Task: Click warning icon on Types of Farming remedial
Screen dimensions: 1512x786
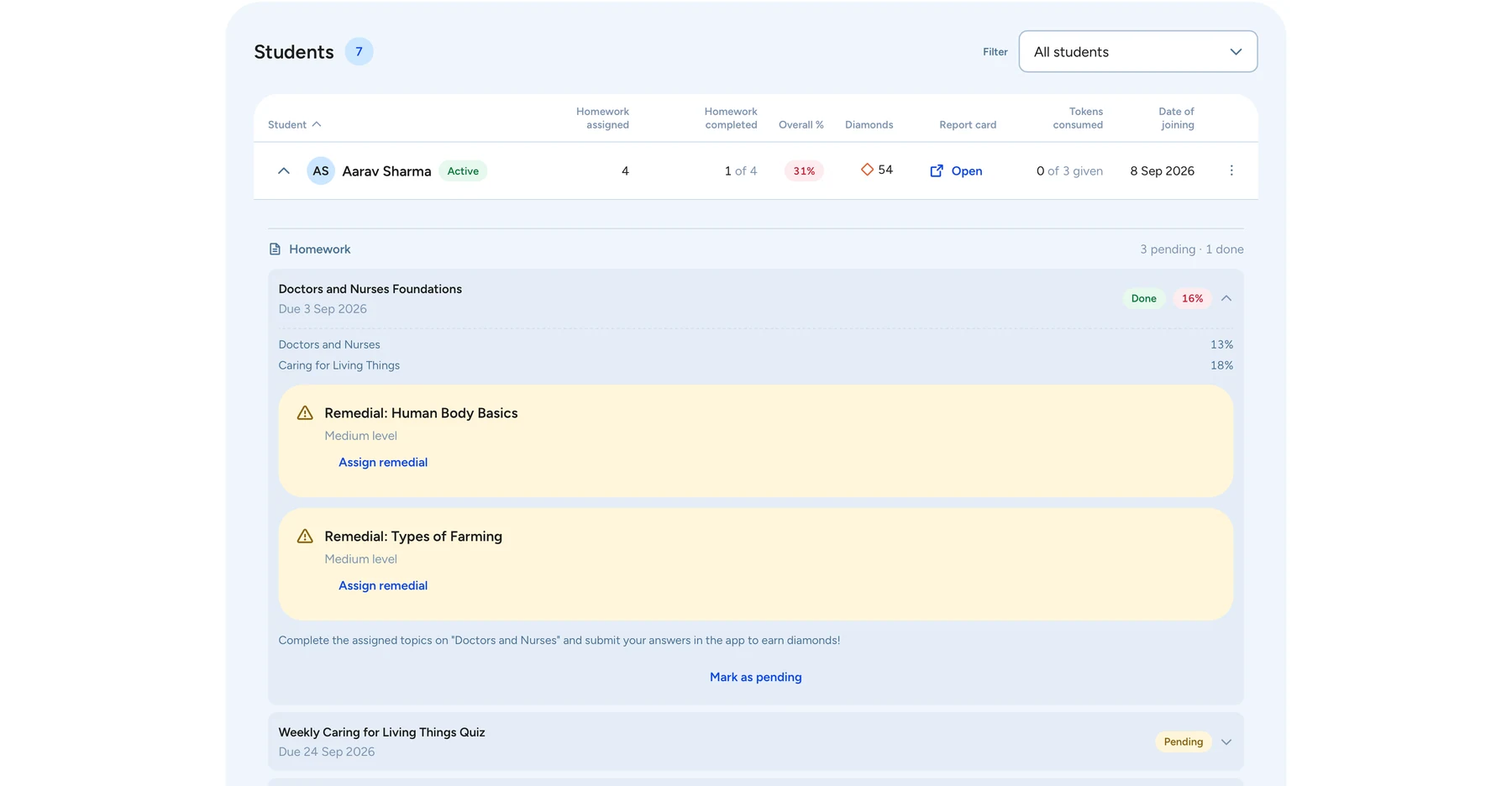Action: (x=305, y=537)
